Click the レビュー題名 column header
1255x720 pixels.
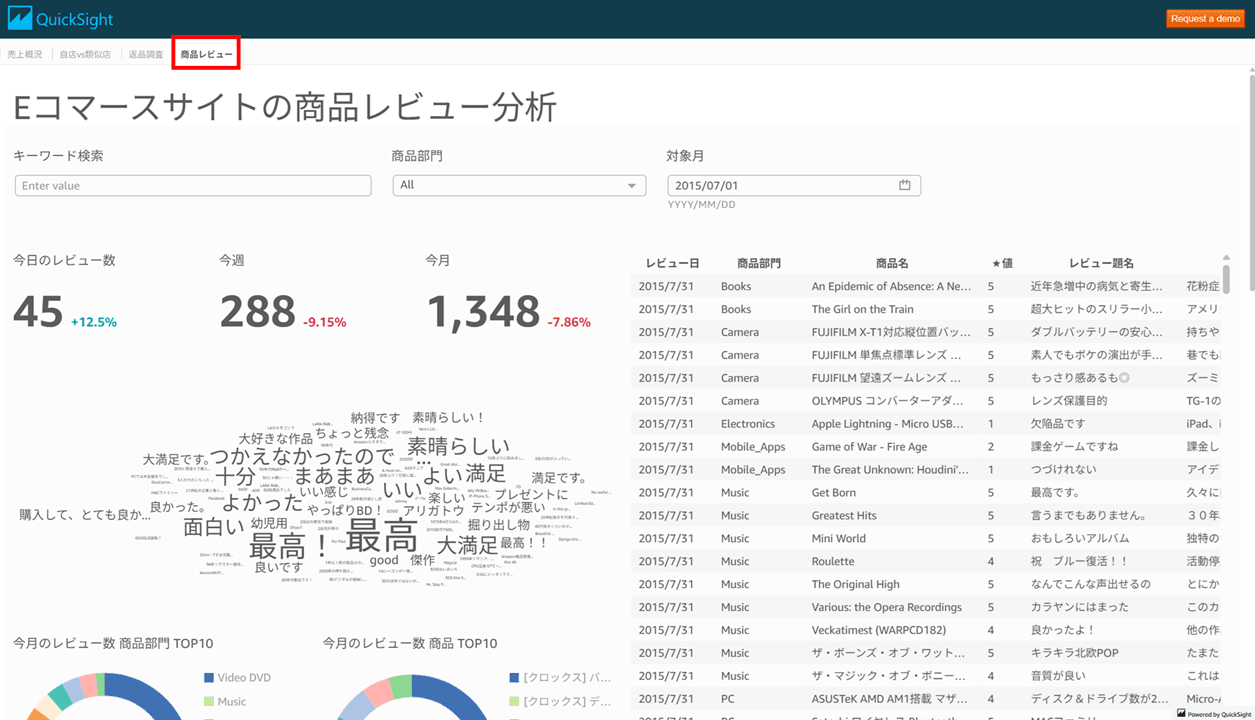click(x=1101, y=263)
